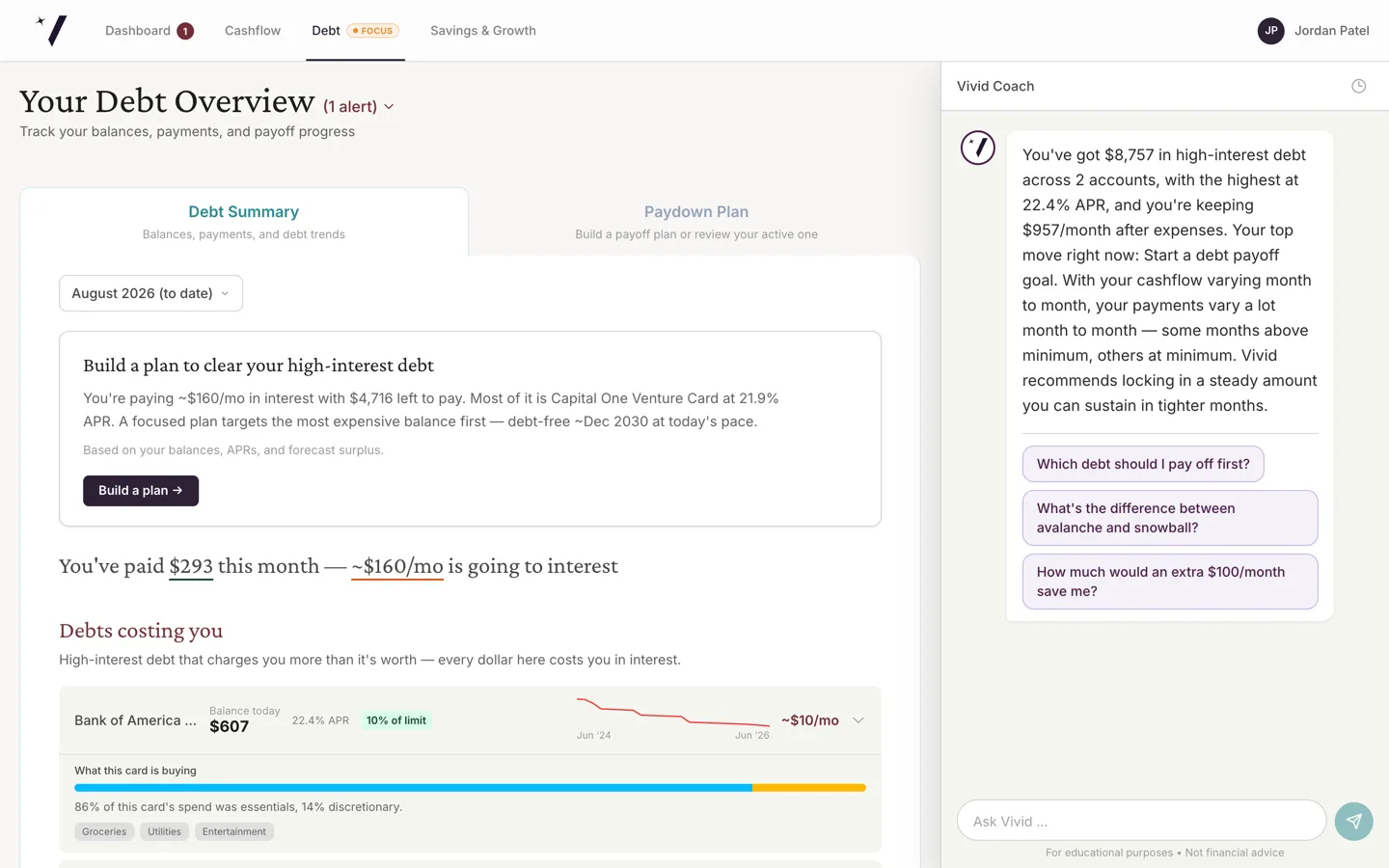Click the Your Debt Overview heading

point(167,101)
